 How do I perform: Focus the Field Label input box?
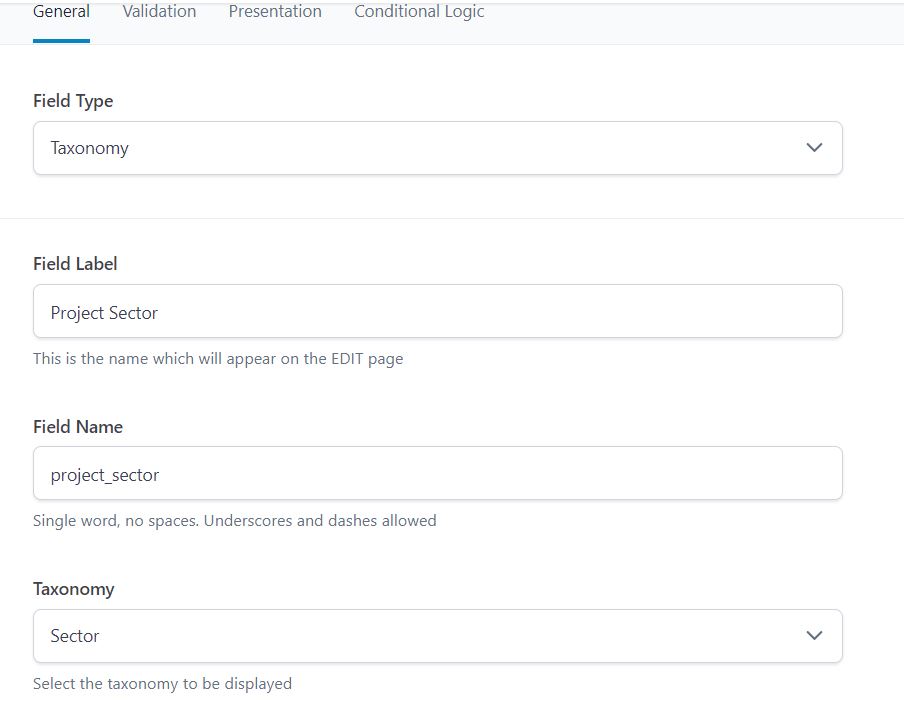(437, 312)
